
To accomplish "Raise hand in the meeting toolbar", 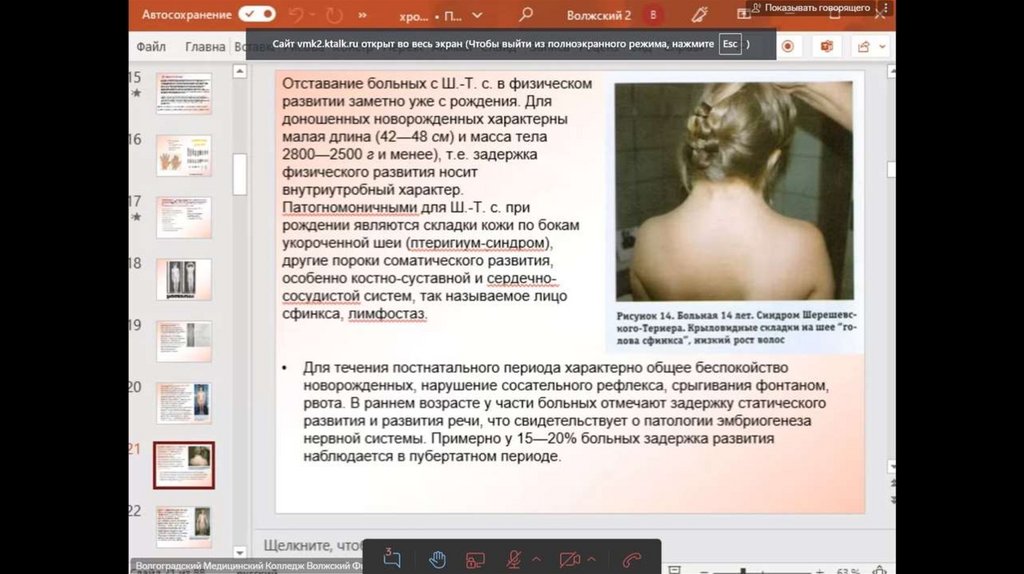I will coord(437,559).
